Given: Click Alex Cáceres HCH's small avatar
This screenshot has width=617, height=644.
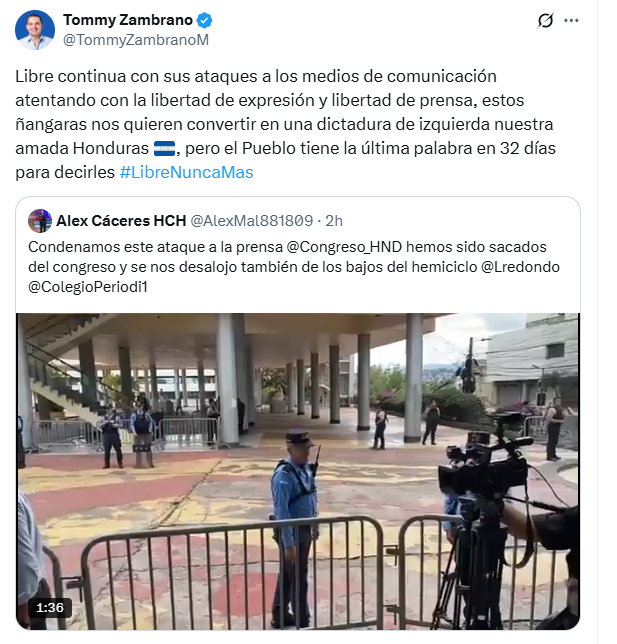Looking at the screenshot, I should click(40, 221).
